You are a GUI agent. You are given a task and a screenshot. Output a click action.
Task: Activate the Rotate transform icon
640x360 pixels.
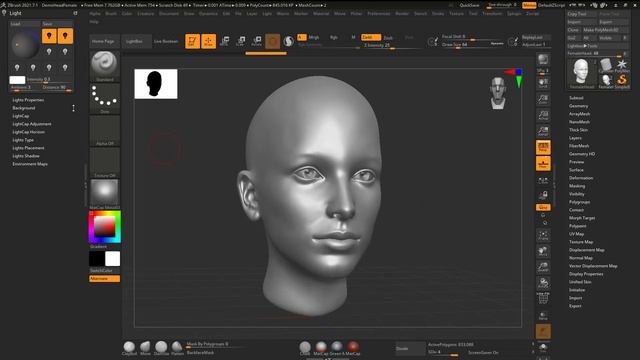(x=257, y=41)
